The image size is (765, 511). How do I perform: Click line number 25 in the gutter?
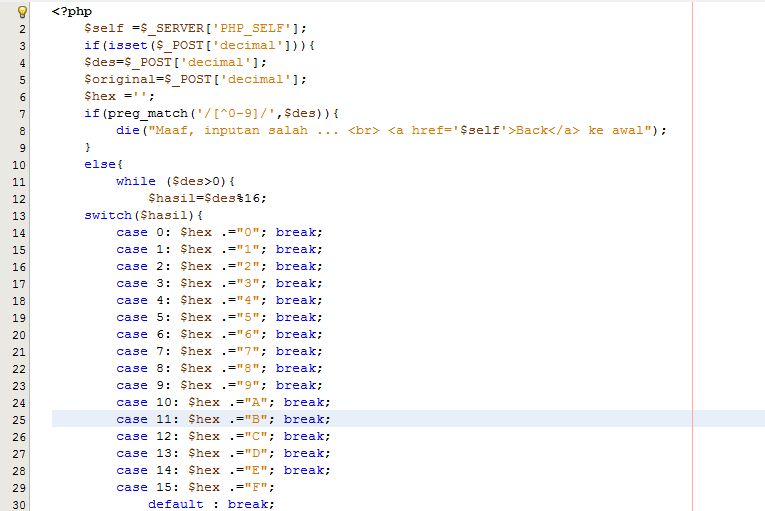19,420
